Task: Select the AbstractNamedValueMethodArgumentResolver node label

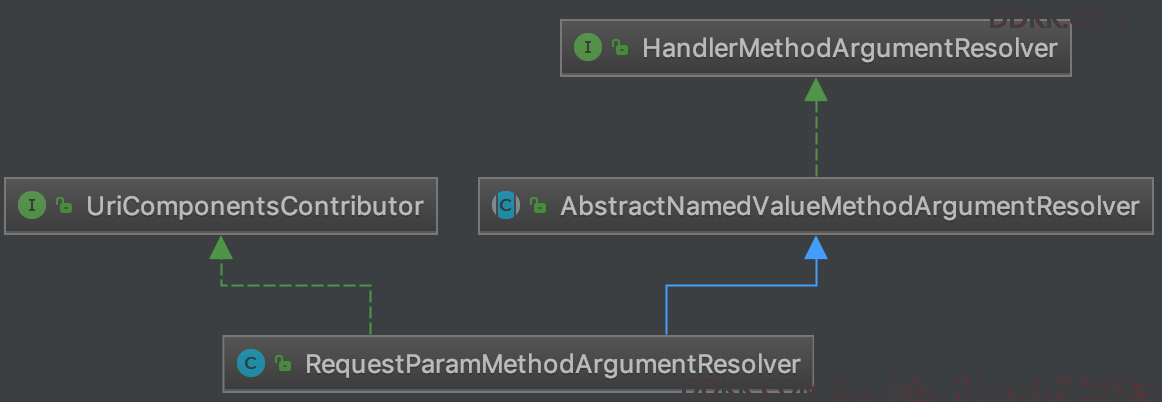Action: pyautogui.click(x=849, y=205)
